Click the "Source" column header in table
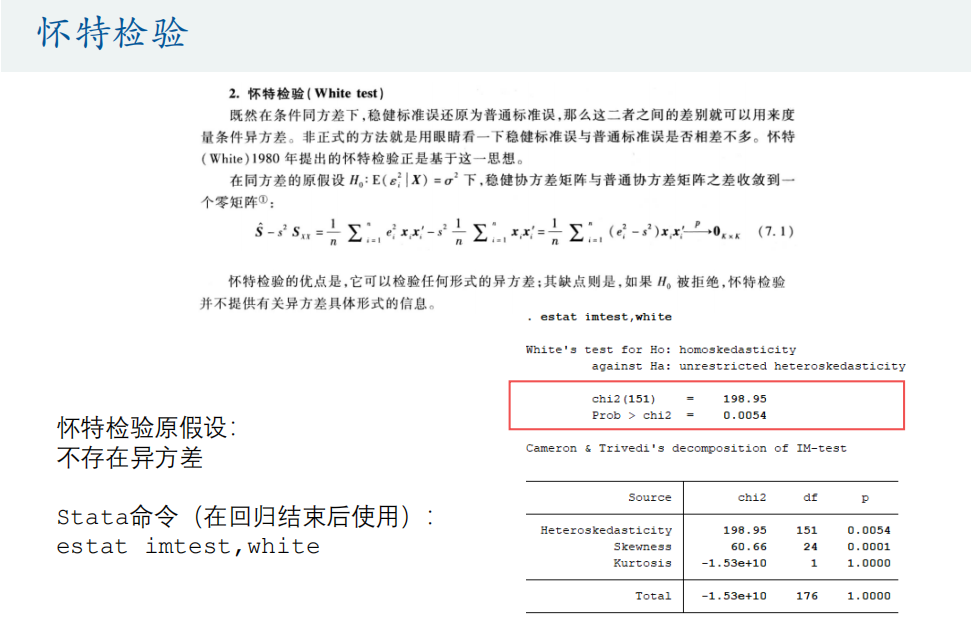The width and height of the screenshot is (971, 632). pyautogui.click(x=649, y=498)
